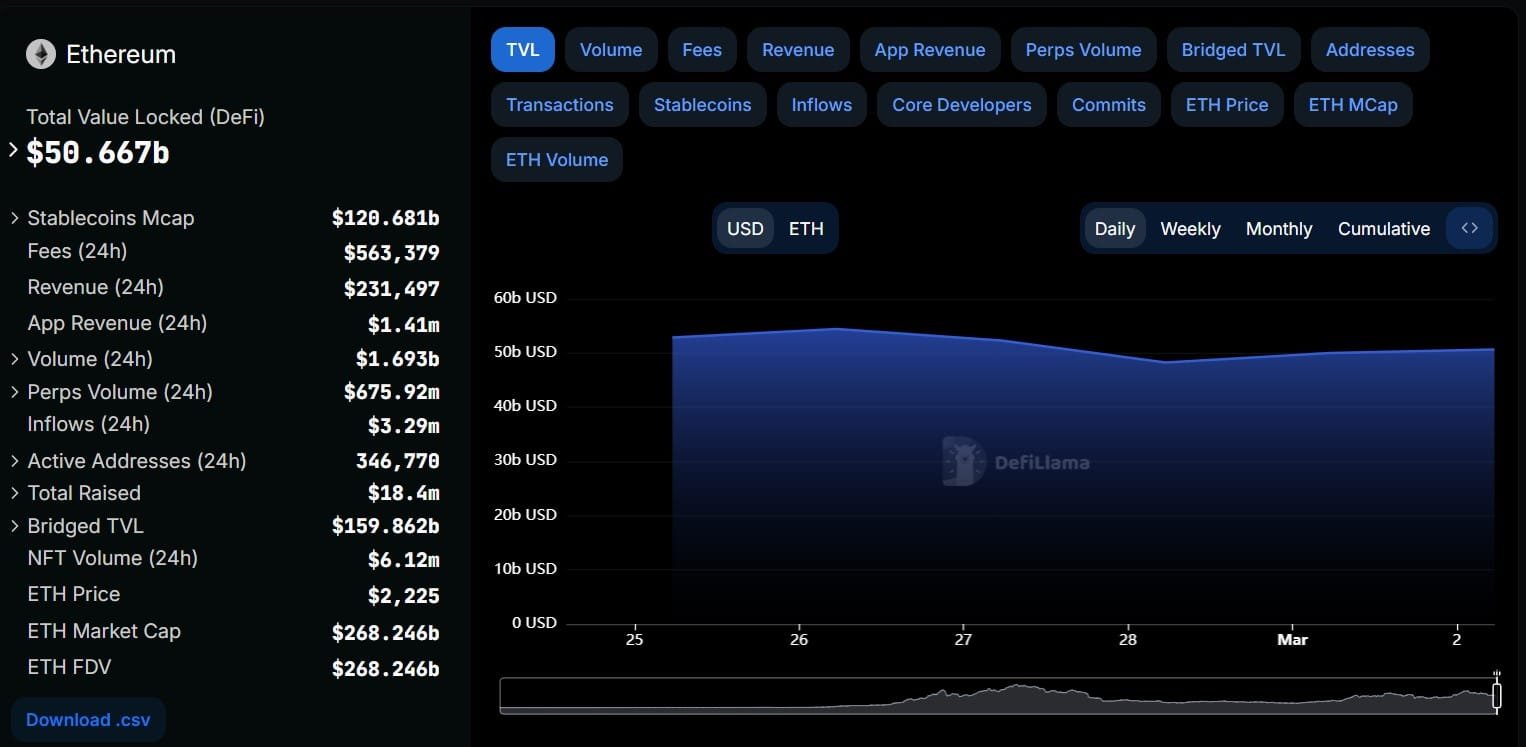Click the 60b USD axis label
The height and width of the screenshot is (747, 1526).
click(525, 297)
